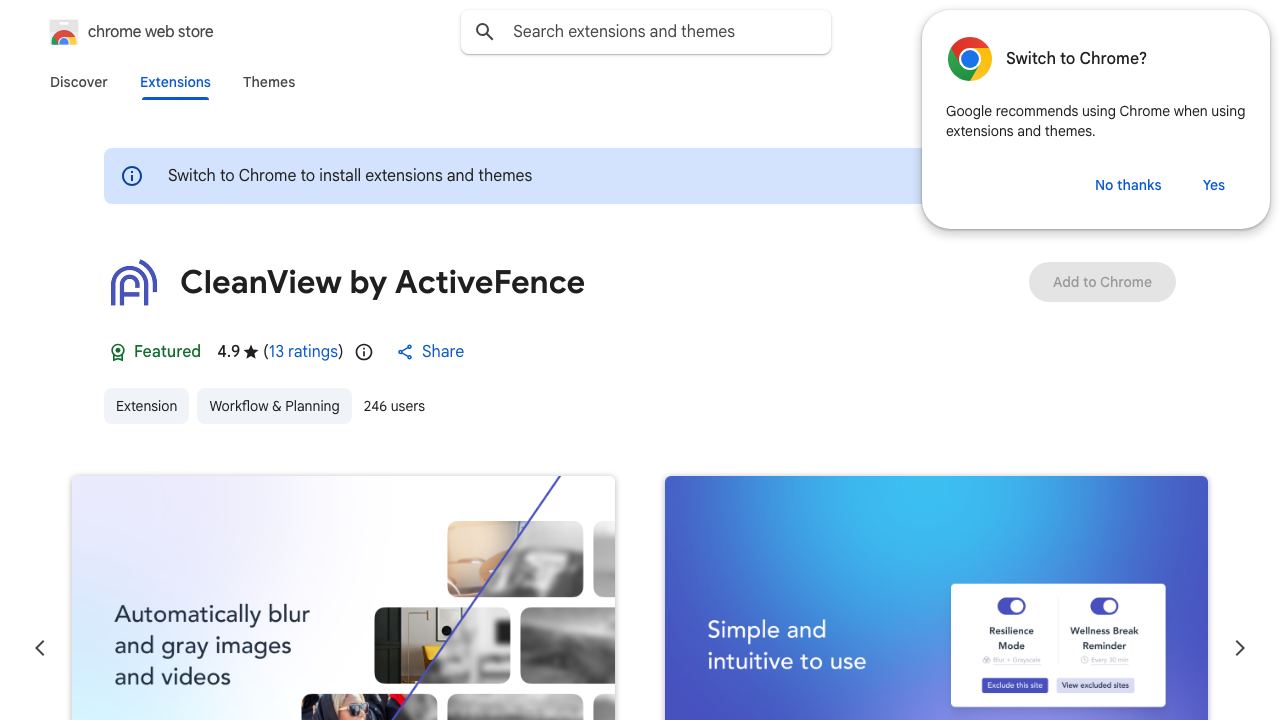Click the 4.9 rating value

[229, 352]
